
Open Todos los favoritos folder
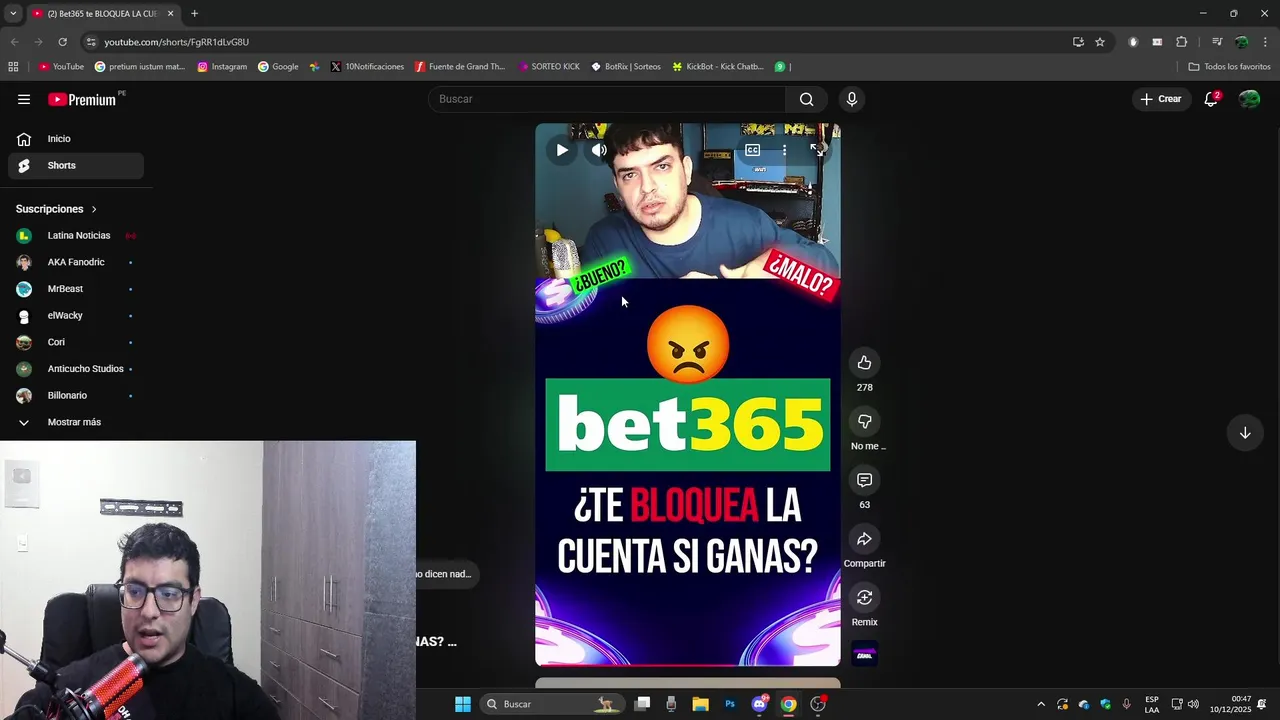coord(1229,67)
